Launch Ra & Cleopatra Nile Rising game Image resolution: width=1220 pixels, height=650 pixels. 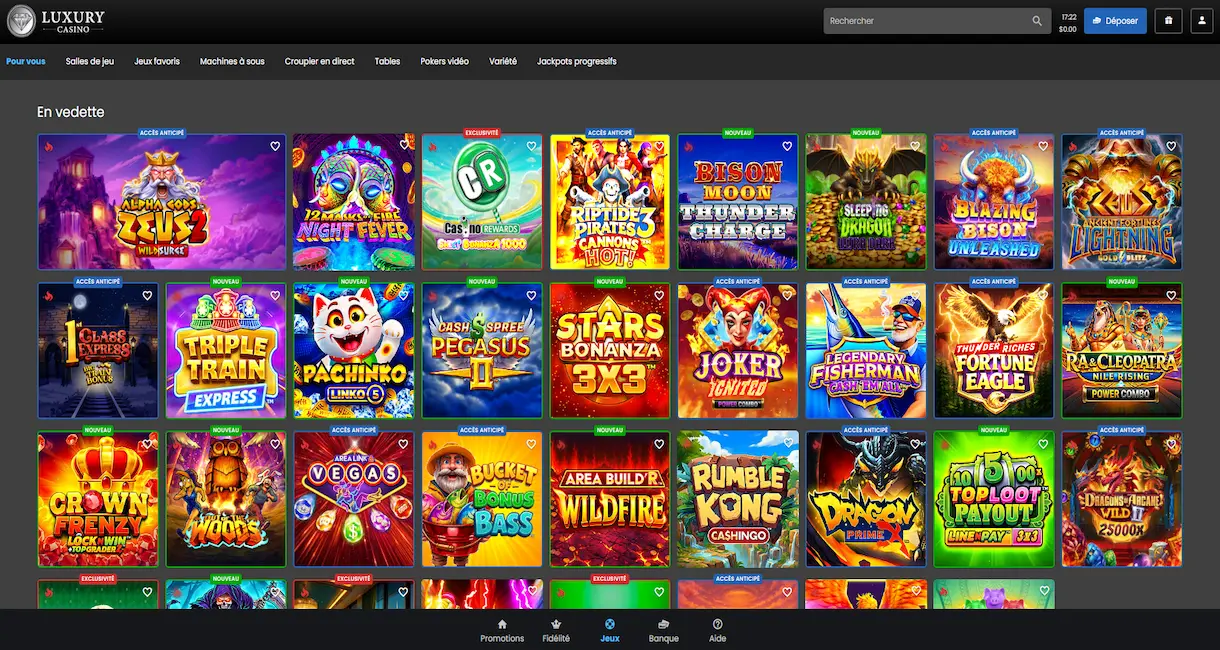(1122, 351)
